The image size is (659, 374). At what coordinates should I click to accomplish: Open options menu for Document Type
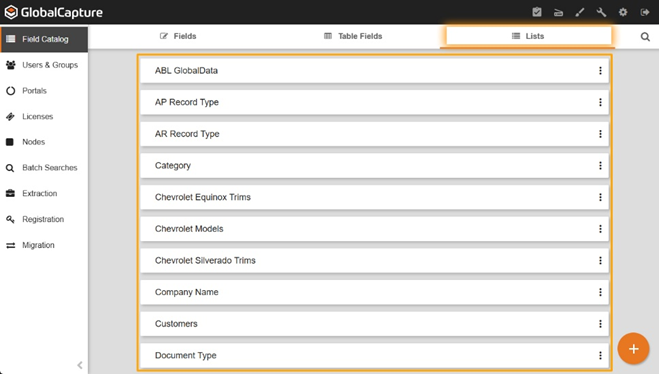tap(600, 356)
